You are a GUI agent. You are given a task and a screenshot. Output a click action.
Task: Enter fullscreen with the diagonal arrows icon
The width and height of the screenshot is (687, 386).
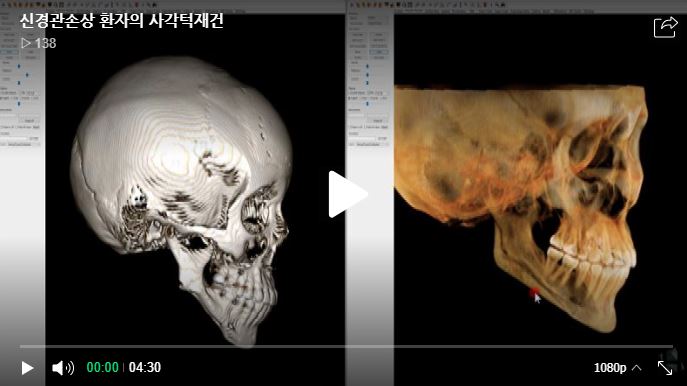click(665, 368)
